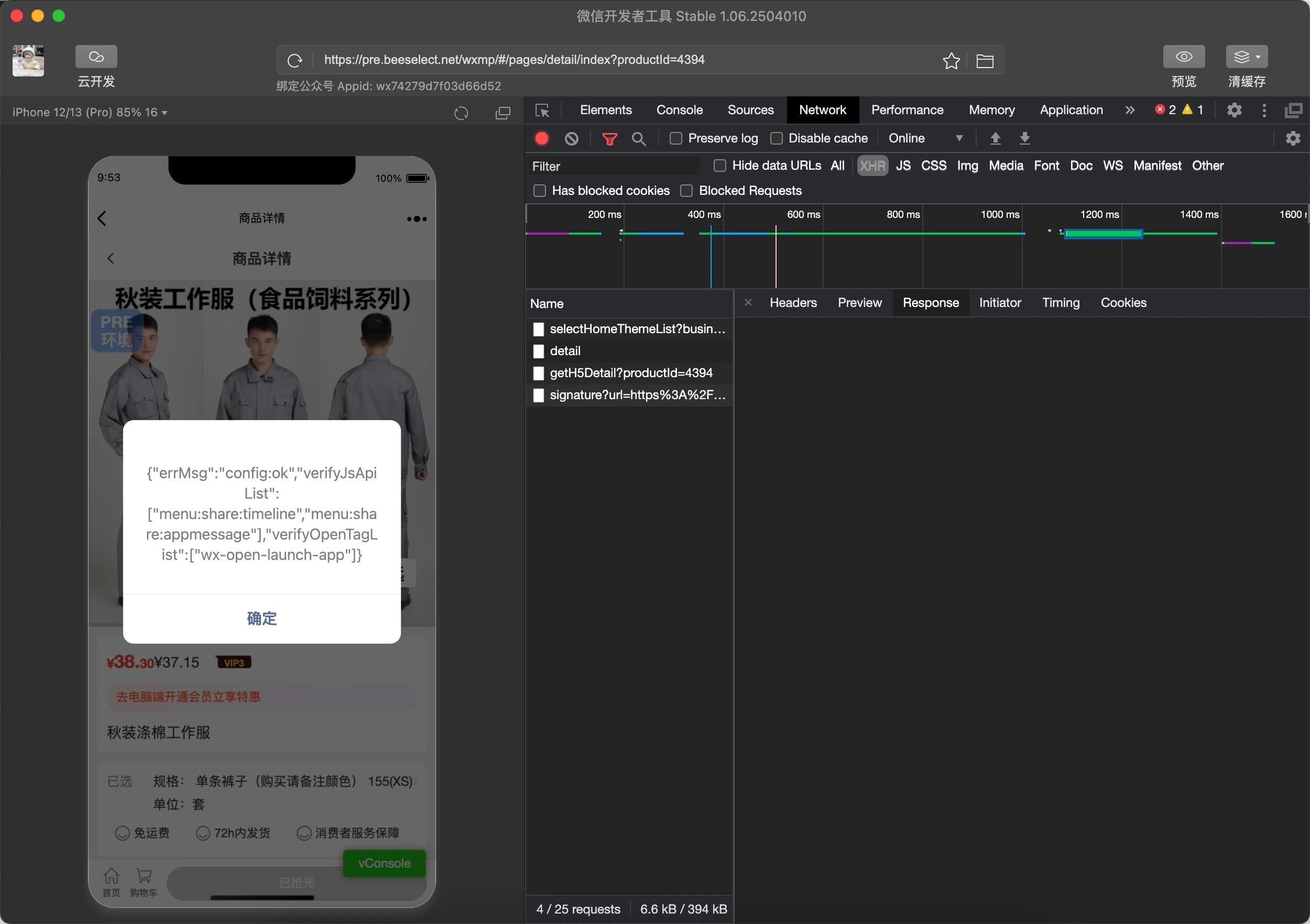Image resolution: width=1310 pixels, height=924 pixels.
Task: Switch to the Console tab
Action: (679, 110)
